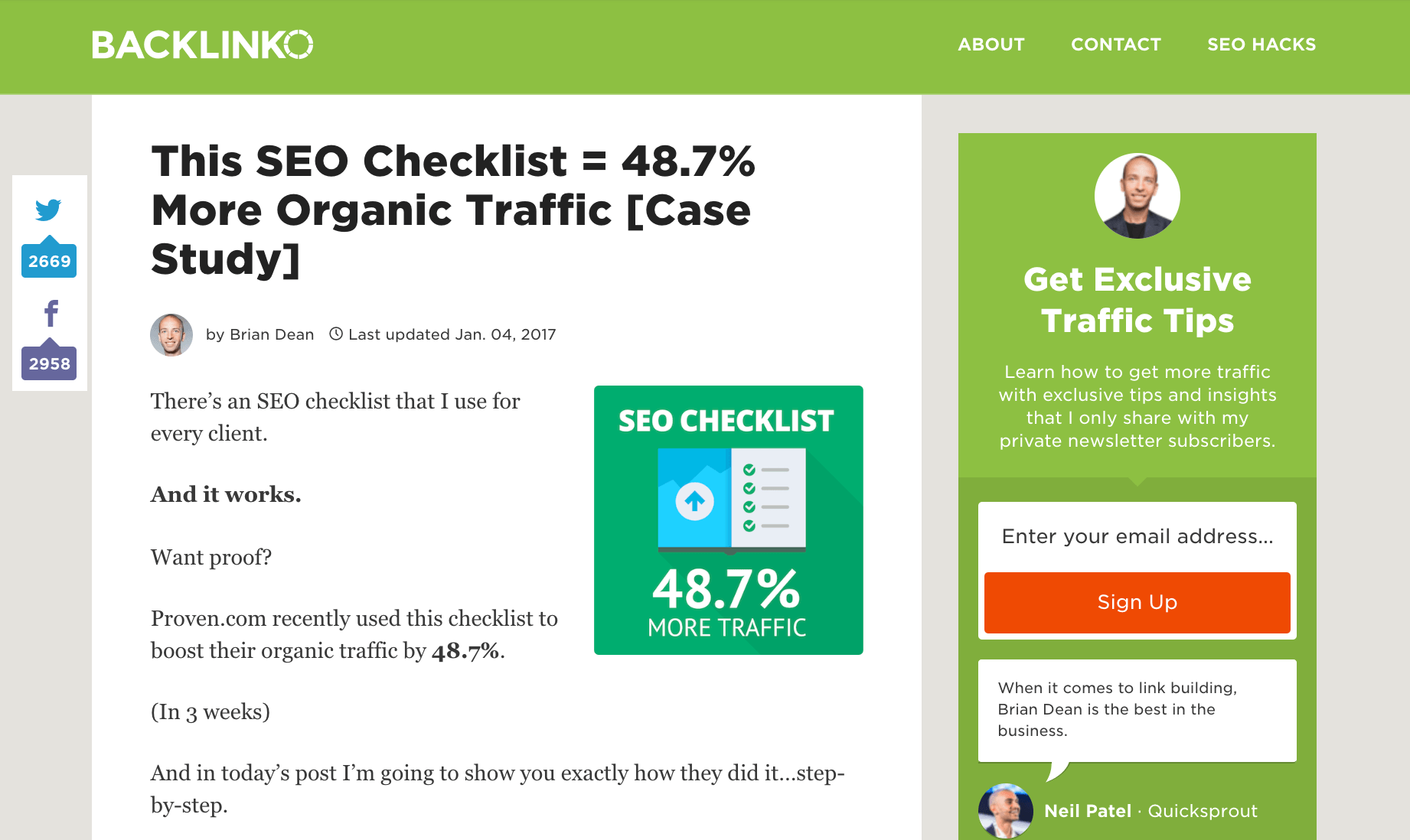Click the Neil Patel name text
Image resolution: width=1410 pixels, height=840 pixels.
pos(1087,811)
